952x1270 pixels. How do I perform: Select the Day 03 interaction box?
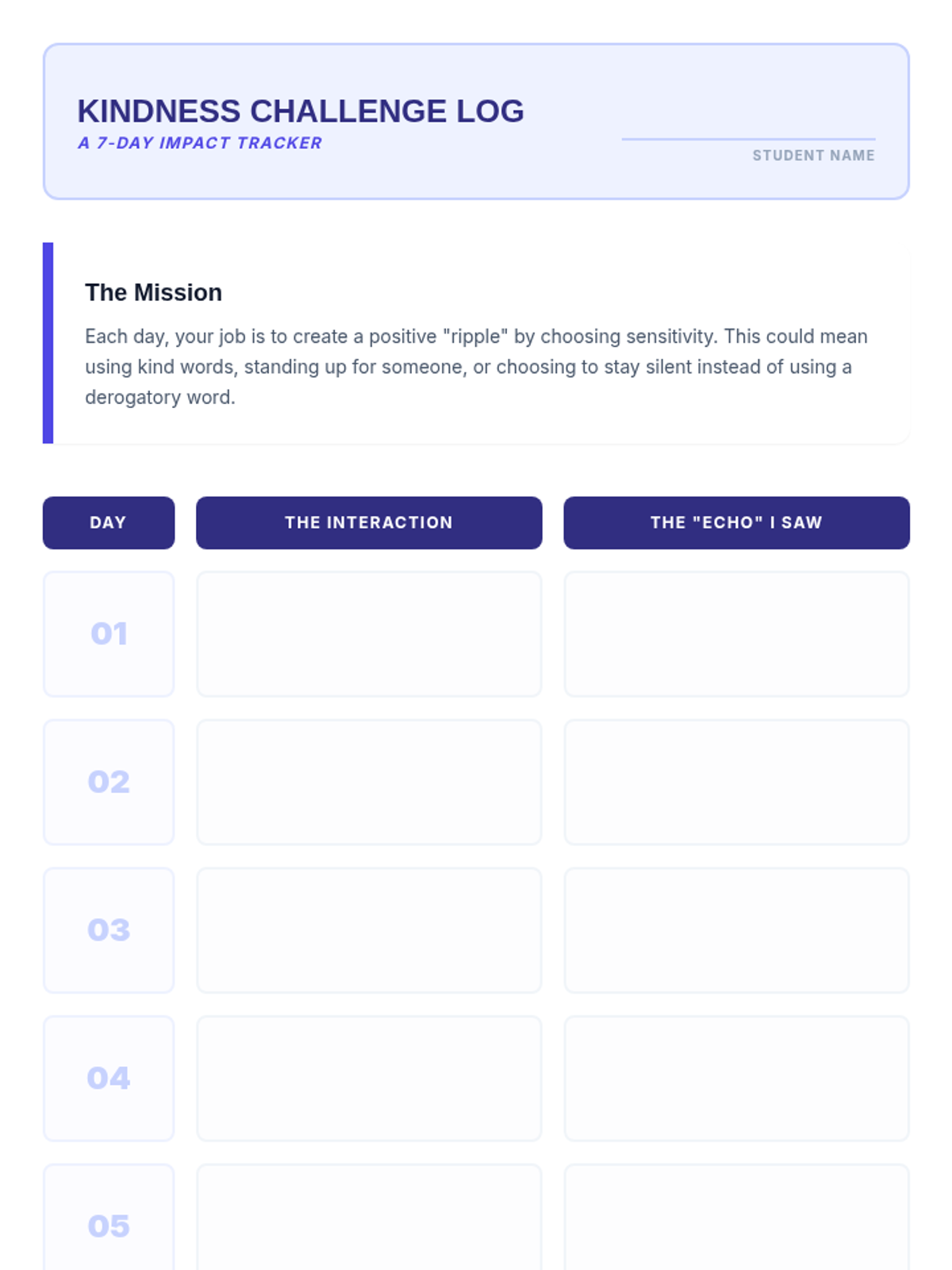click(x=369, y=930)
